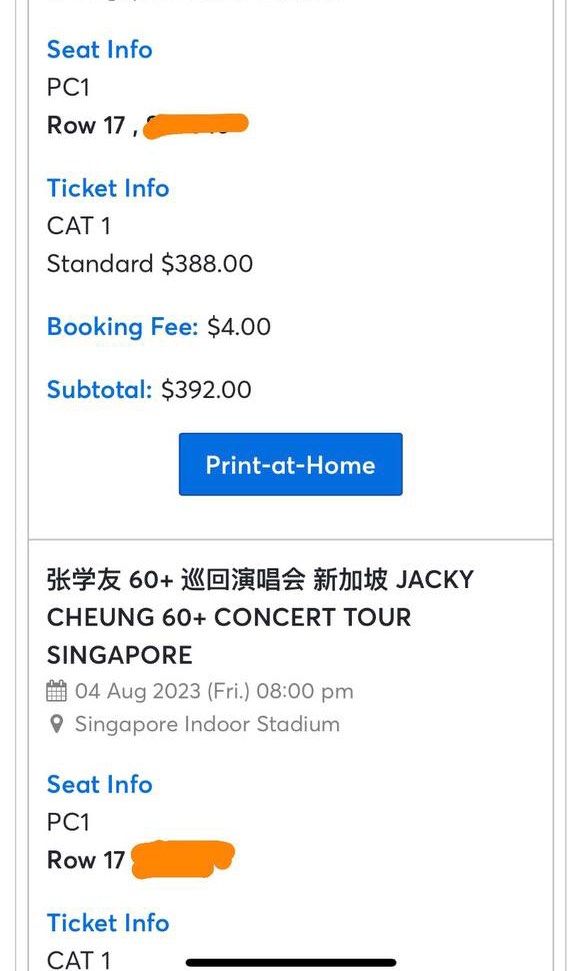The height and width of the screenshot is (971, 582).
Task: Click the Ticket Info heading
Action: tap(107, 188)
